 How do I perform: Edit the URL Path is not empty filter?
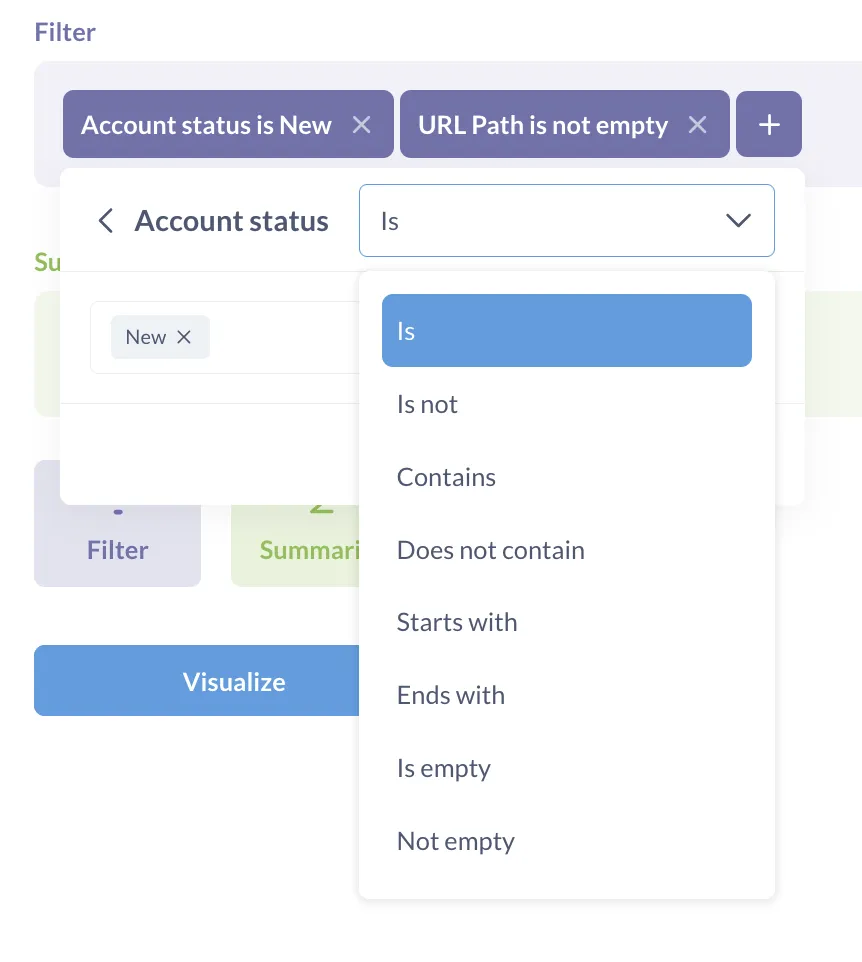pyautogui.click(x=543, y=125)
